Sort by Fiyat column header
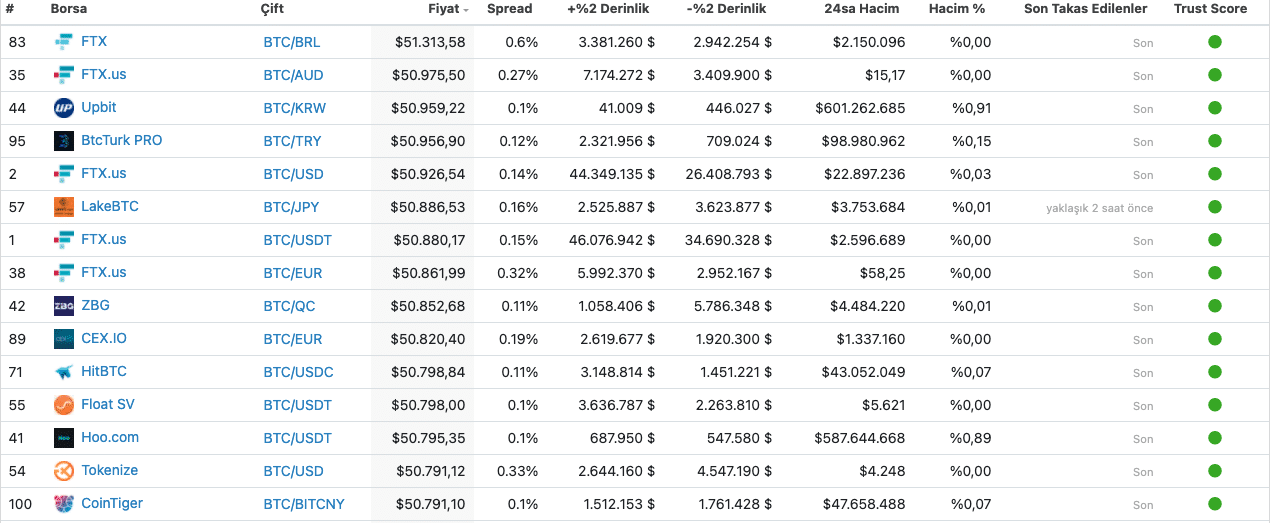 click(443, 9)
